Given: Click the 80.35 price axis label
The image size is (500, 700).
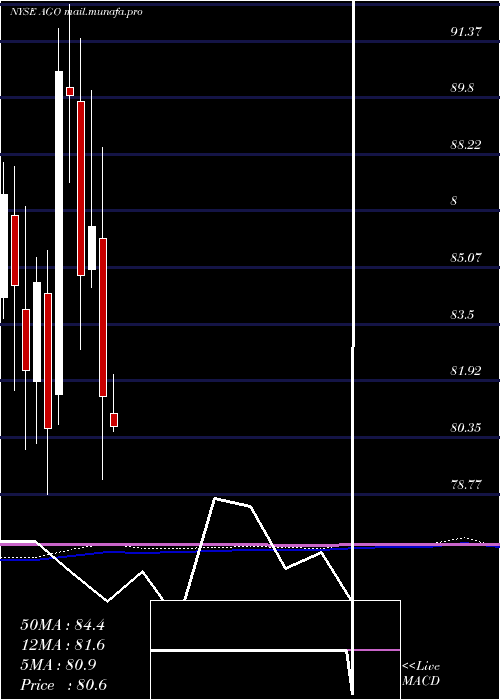Looking at the screenshot, I should click(466, 428).
